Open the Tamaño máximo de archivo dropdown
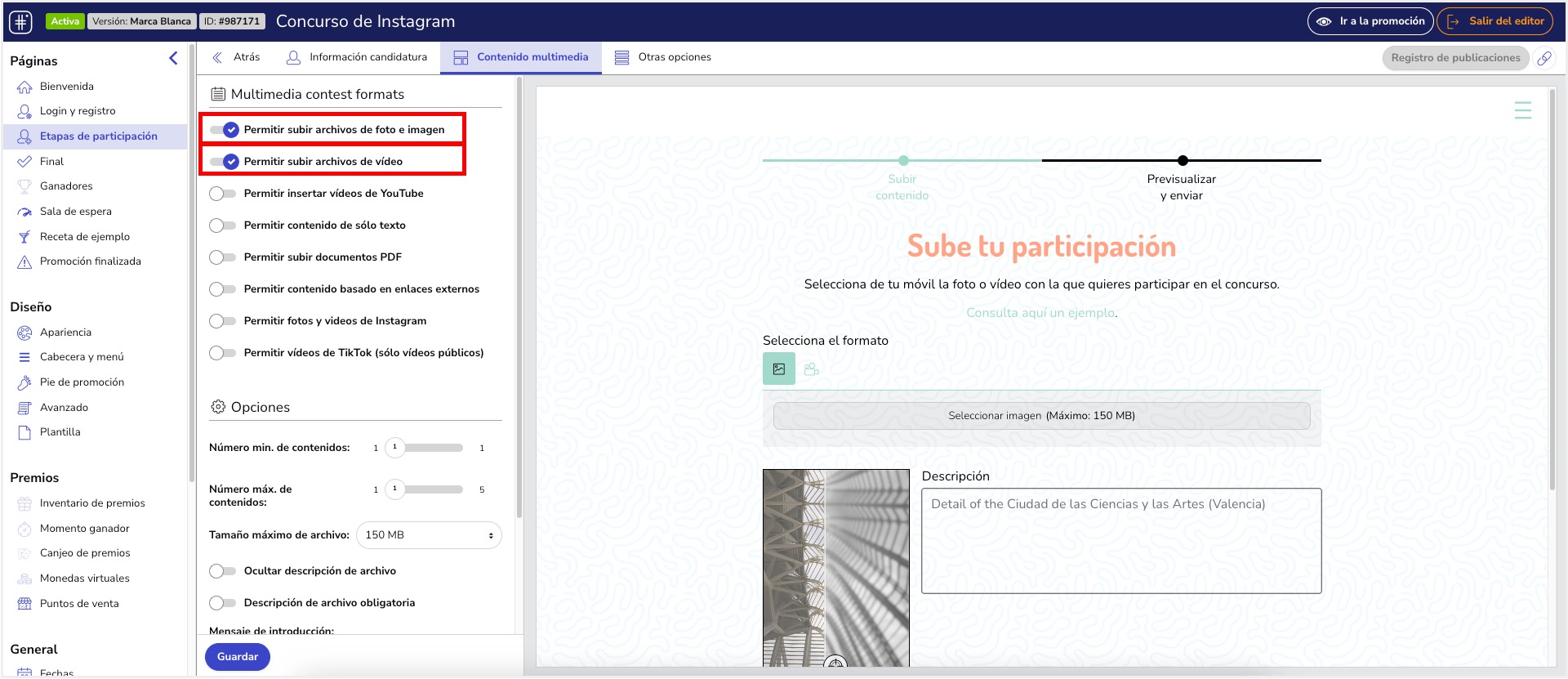The height and width of the screenshot is (679, 1568). (429, 535)
